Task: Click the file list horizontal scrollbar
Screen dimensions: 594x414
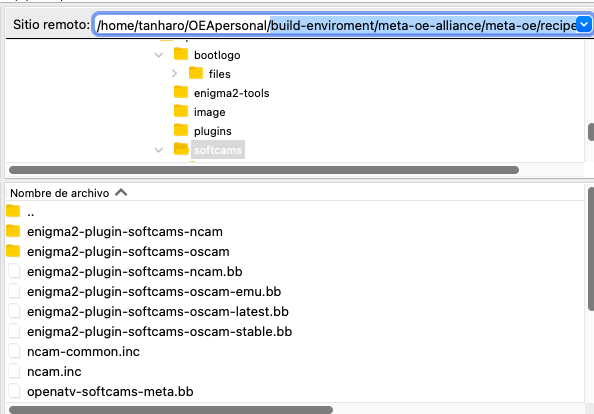Action: (171, 410)
